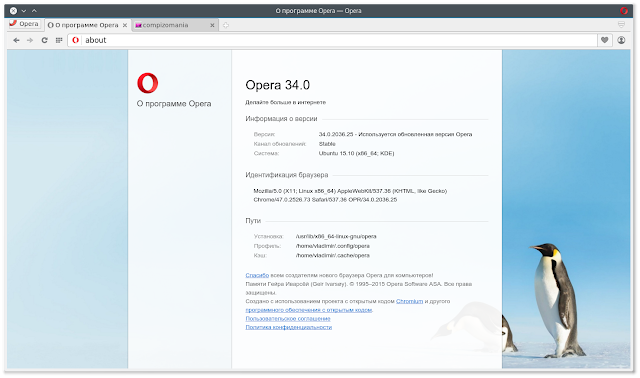The image size is (640, 378).
Task: Click the Opera icon in title bar corner
Action: (x=624, y=11)
